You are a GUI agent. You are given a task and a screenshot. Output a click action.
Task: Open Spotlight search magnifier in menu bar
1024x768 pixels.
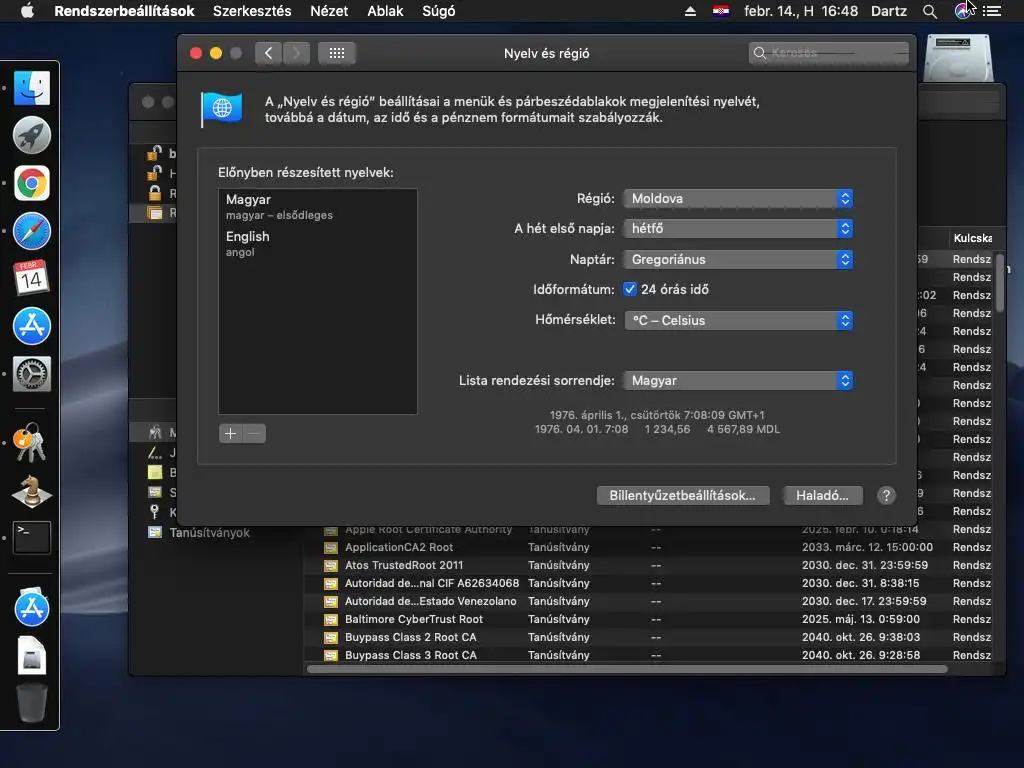tap(930, 11)
